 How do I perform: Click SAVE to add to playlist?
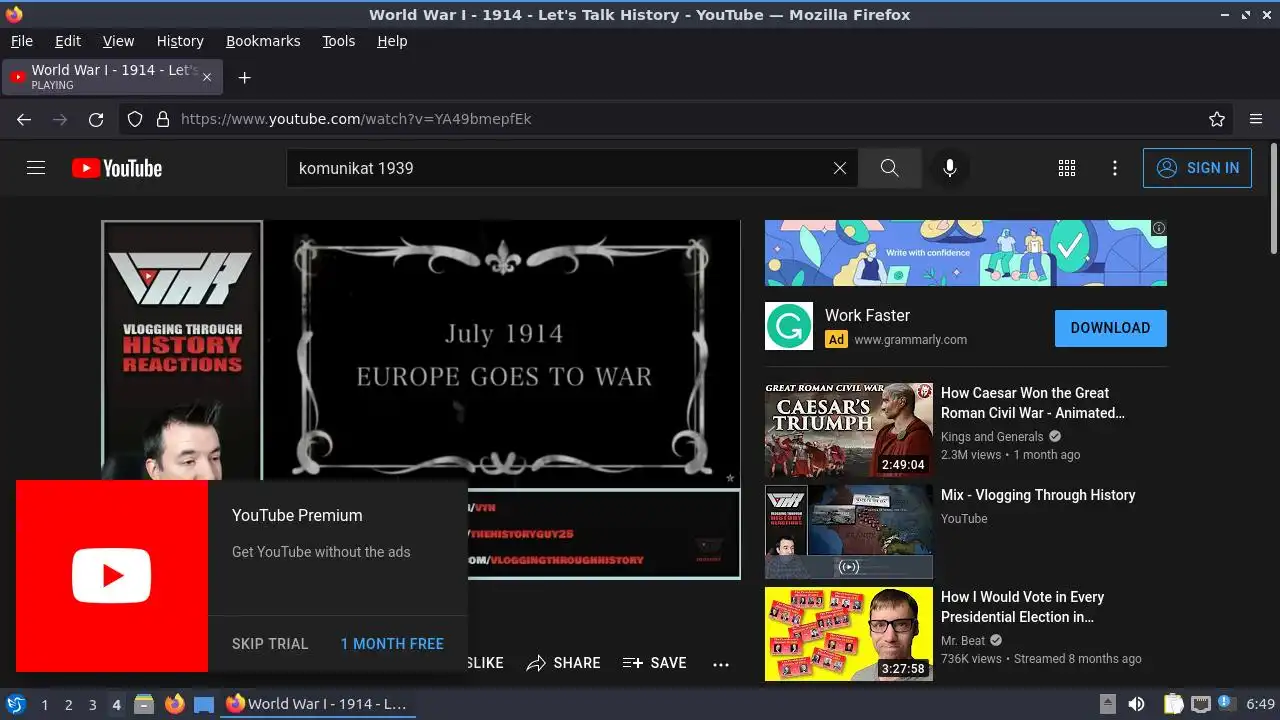(655, 663)
